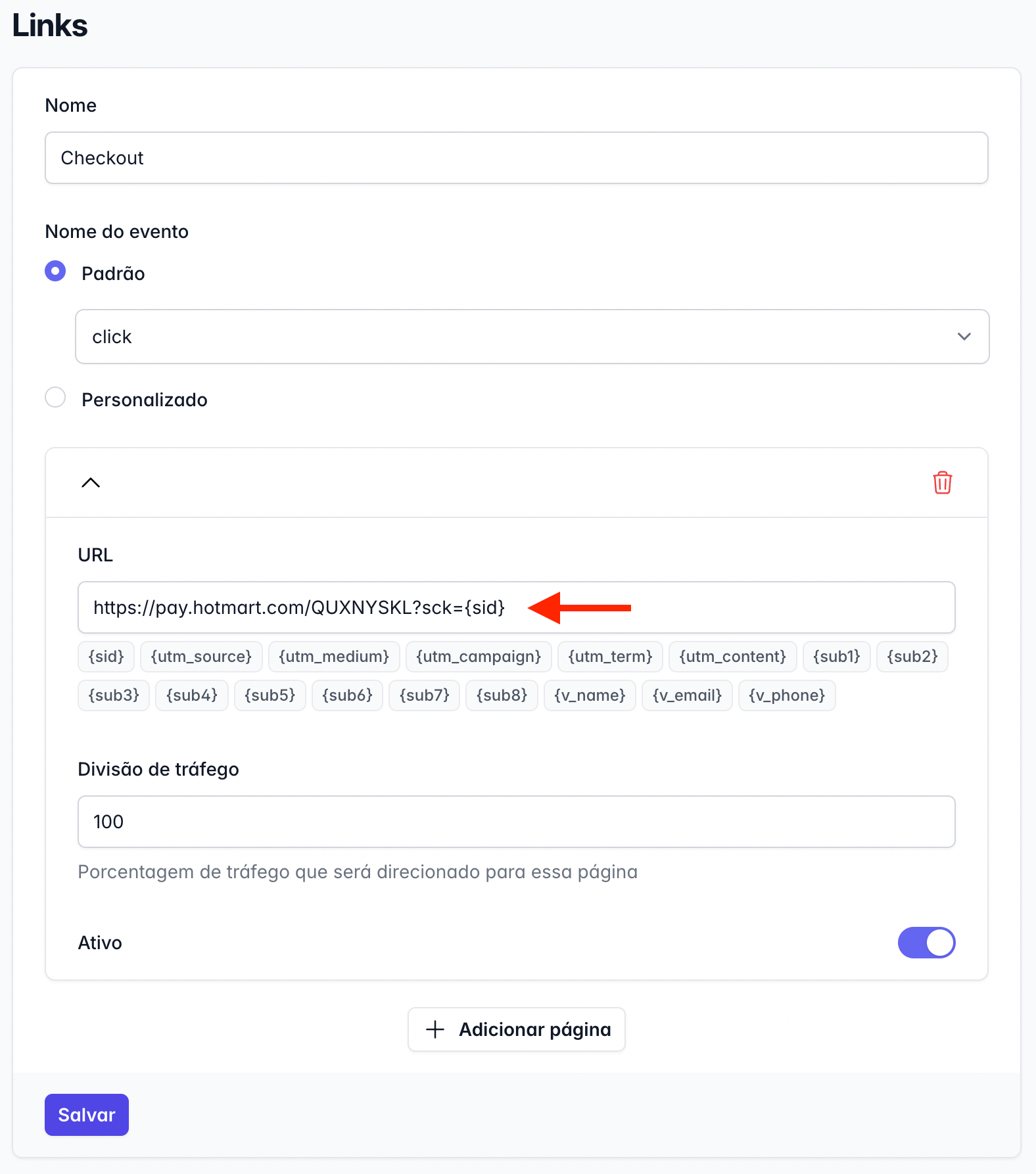
Task: Insert the {sub1} placeholder tag
Action: click(836, 657)
